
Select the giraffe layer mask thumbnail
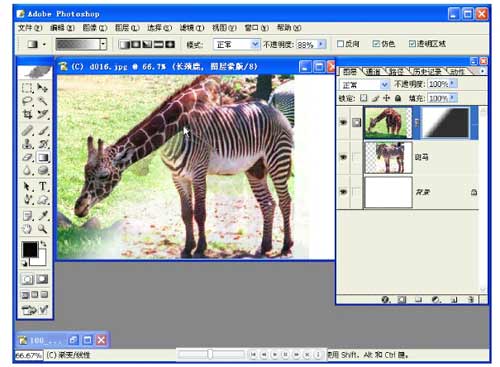[x=445, y=122]
